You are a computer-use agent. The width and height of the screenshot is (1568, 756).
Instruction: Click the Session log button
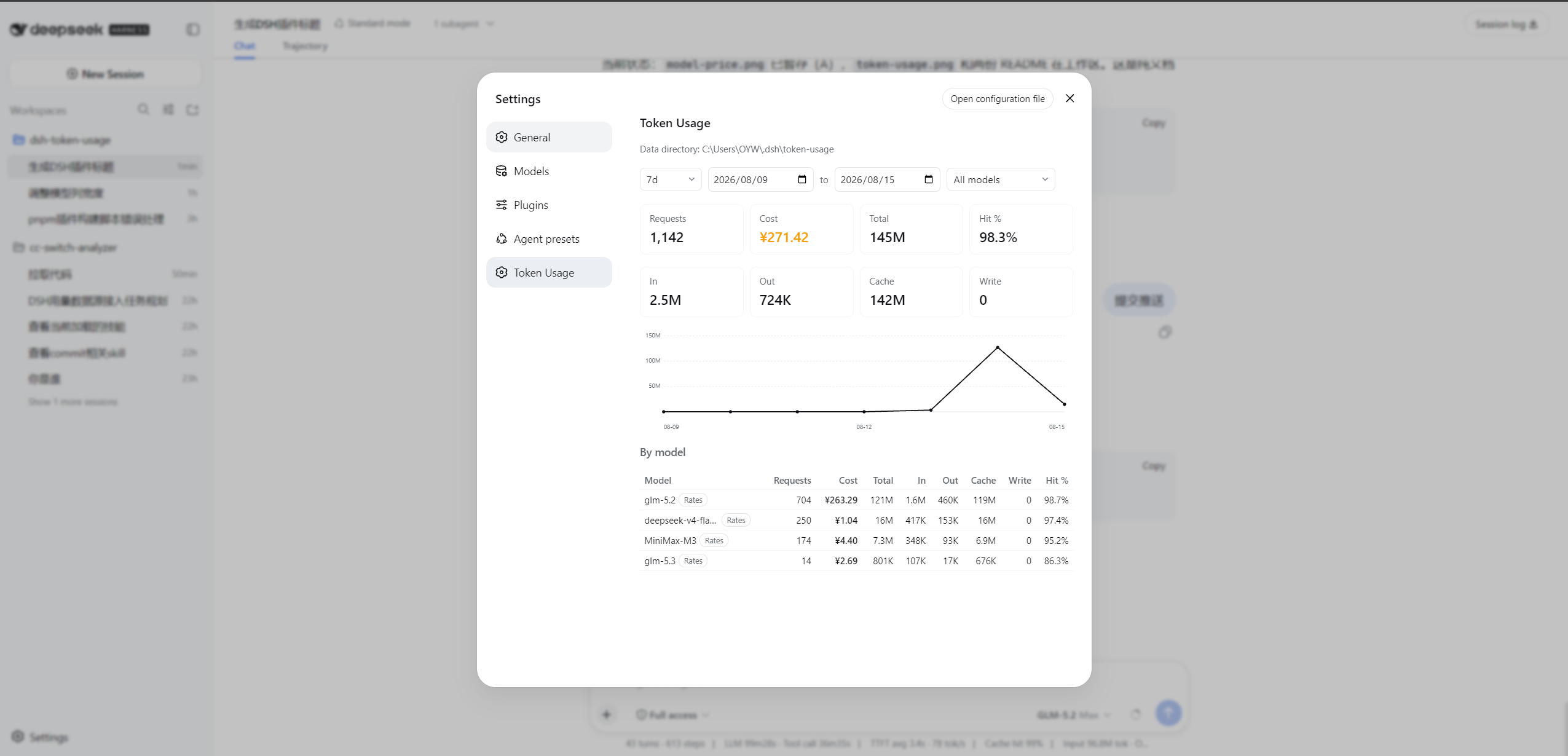pyautogui.click(x=1506, y=25)
